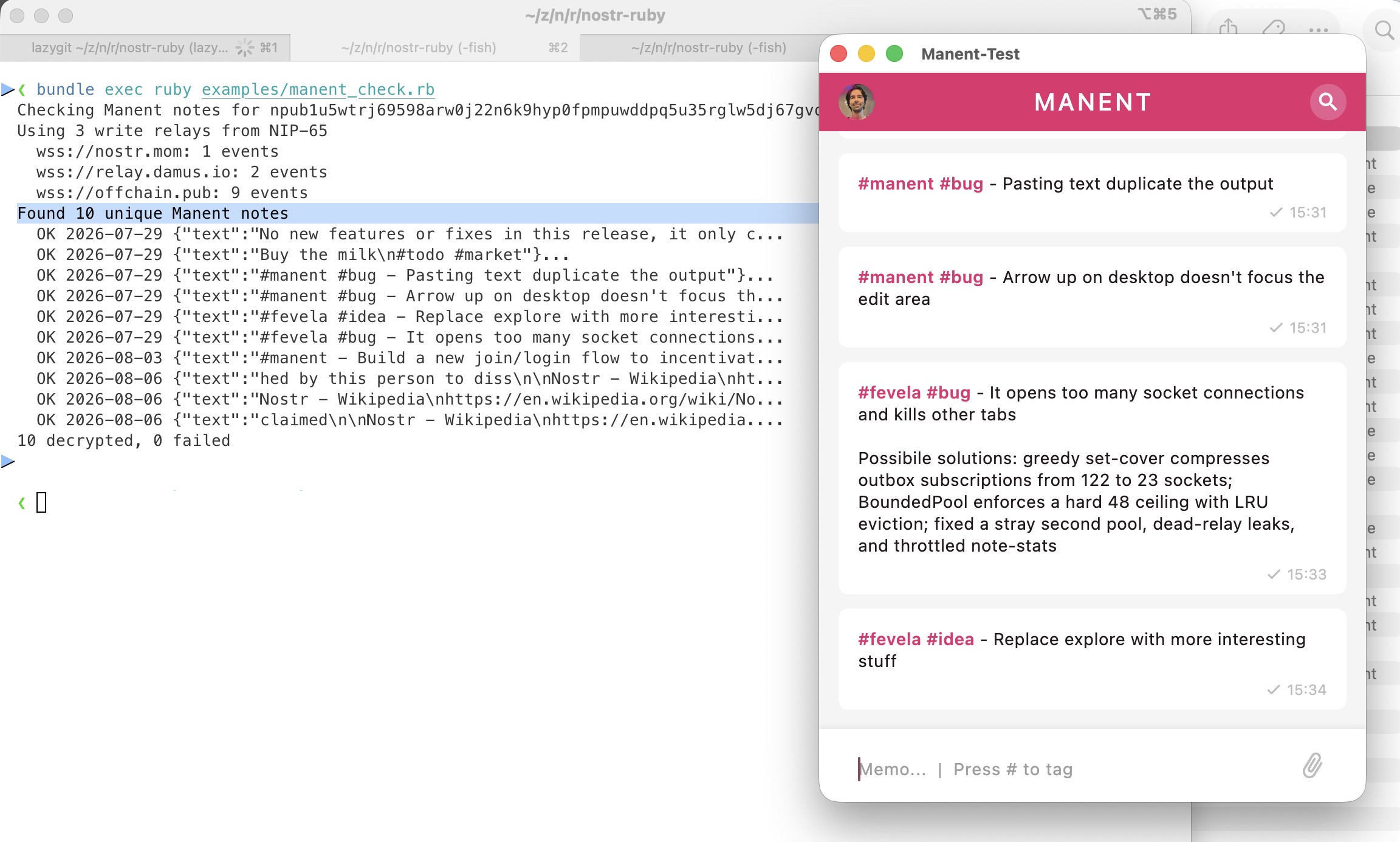
Task: Click the terminal line containing 'Buy the milk'
Action: (303, 255)
